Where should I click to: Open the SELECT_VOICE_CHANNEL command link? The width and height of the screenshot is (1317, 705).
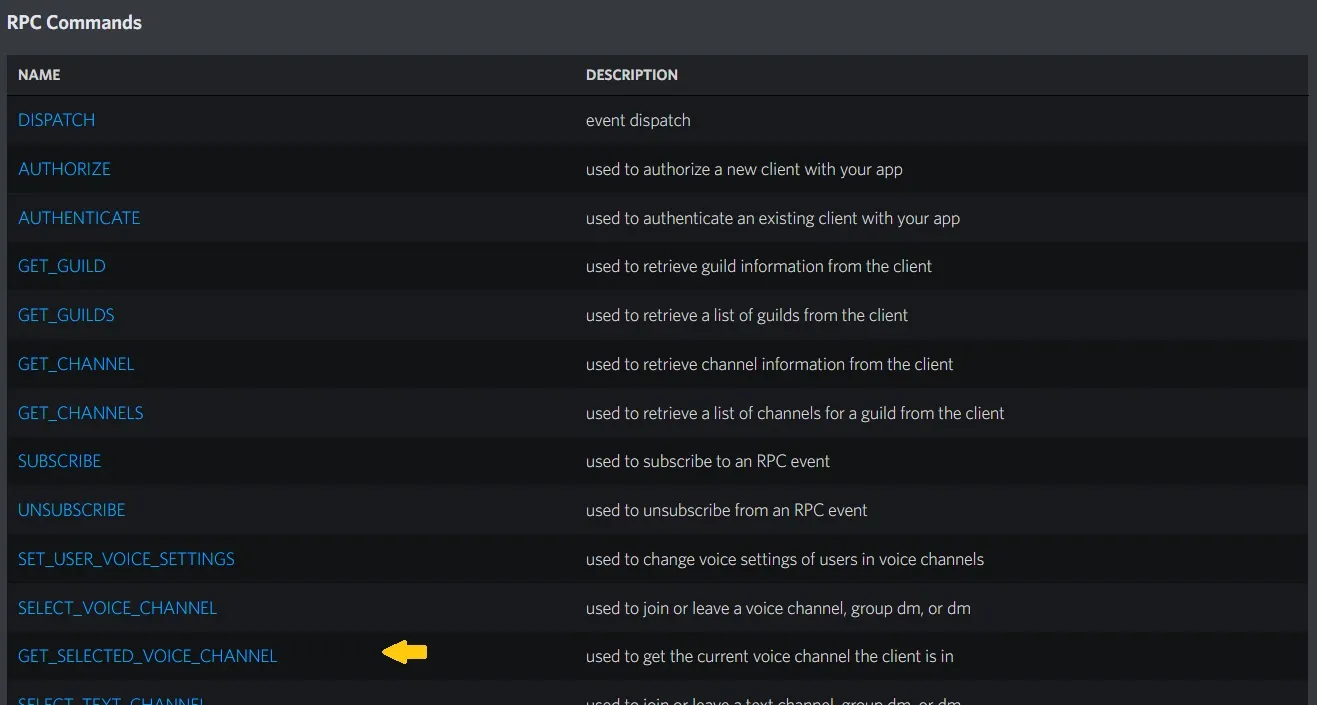coord(117,607)
